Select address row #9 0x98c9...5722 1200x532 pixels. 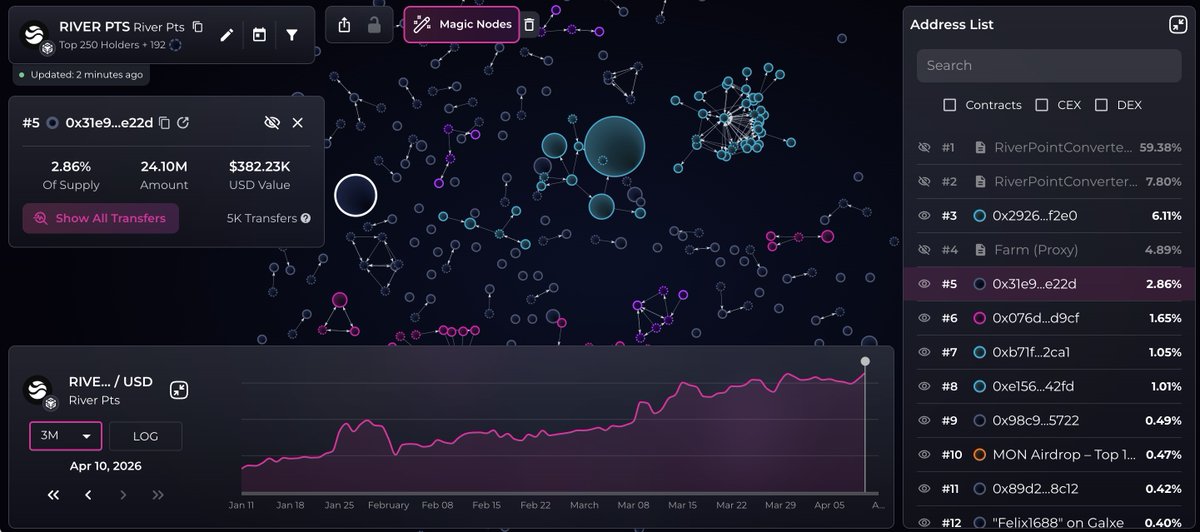(x=1049, y=420)
